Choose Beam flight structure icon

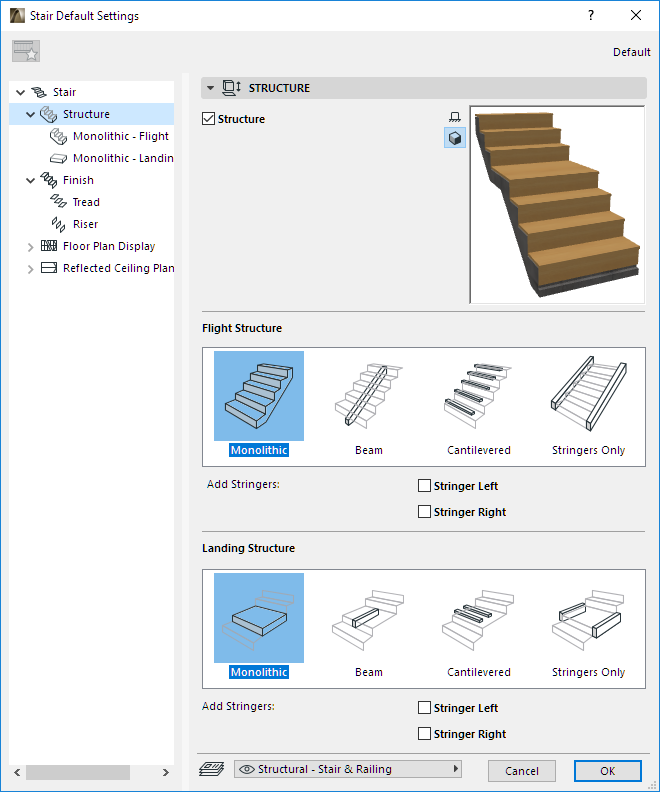click(x=369, y=396)
